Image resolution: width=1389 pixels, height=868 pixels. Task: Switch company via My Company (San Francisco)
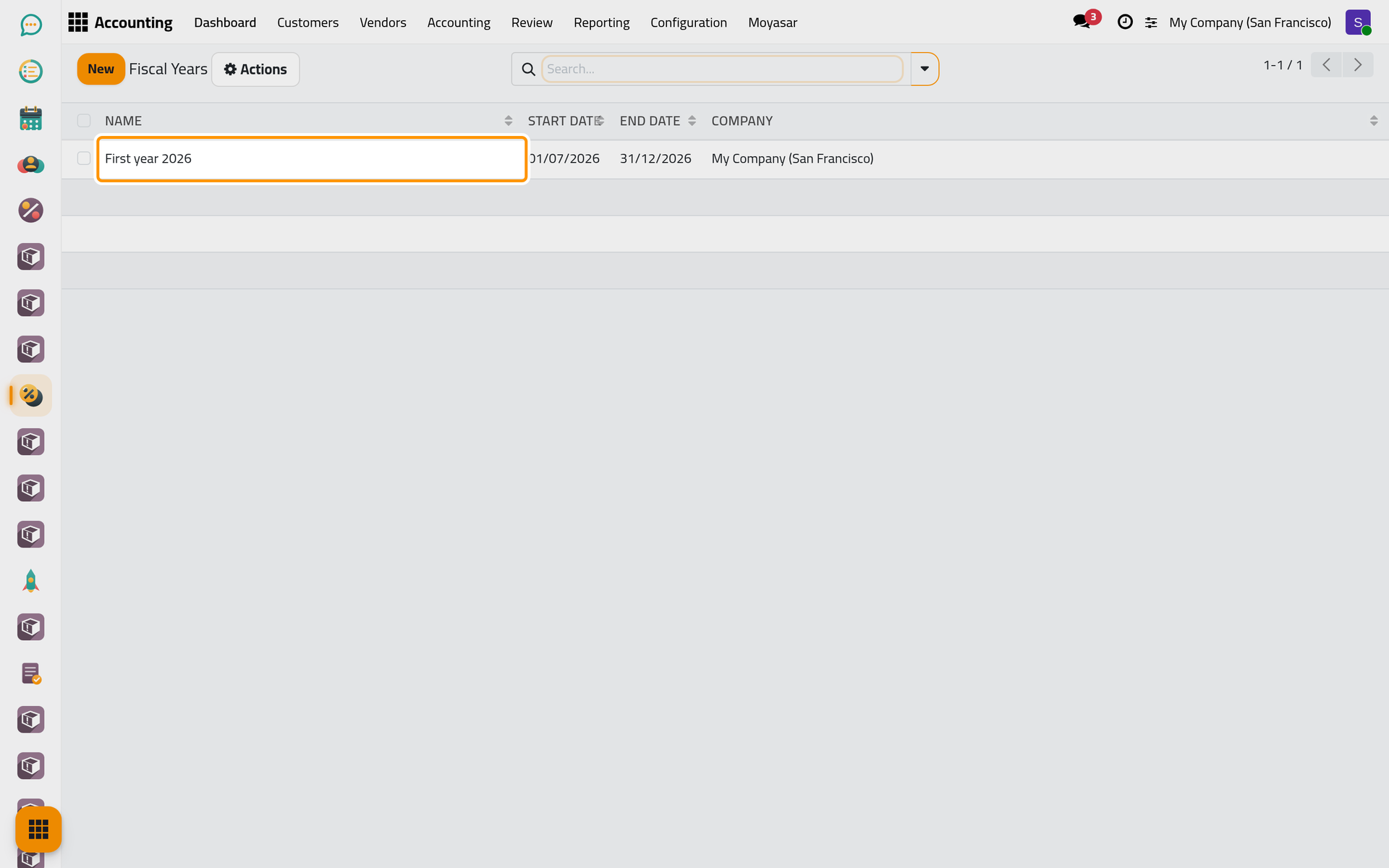click(1250, 22)
